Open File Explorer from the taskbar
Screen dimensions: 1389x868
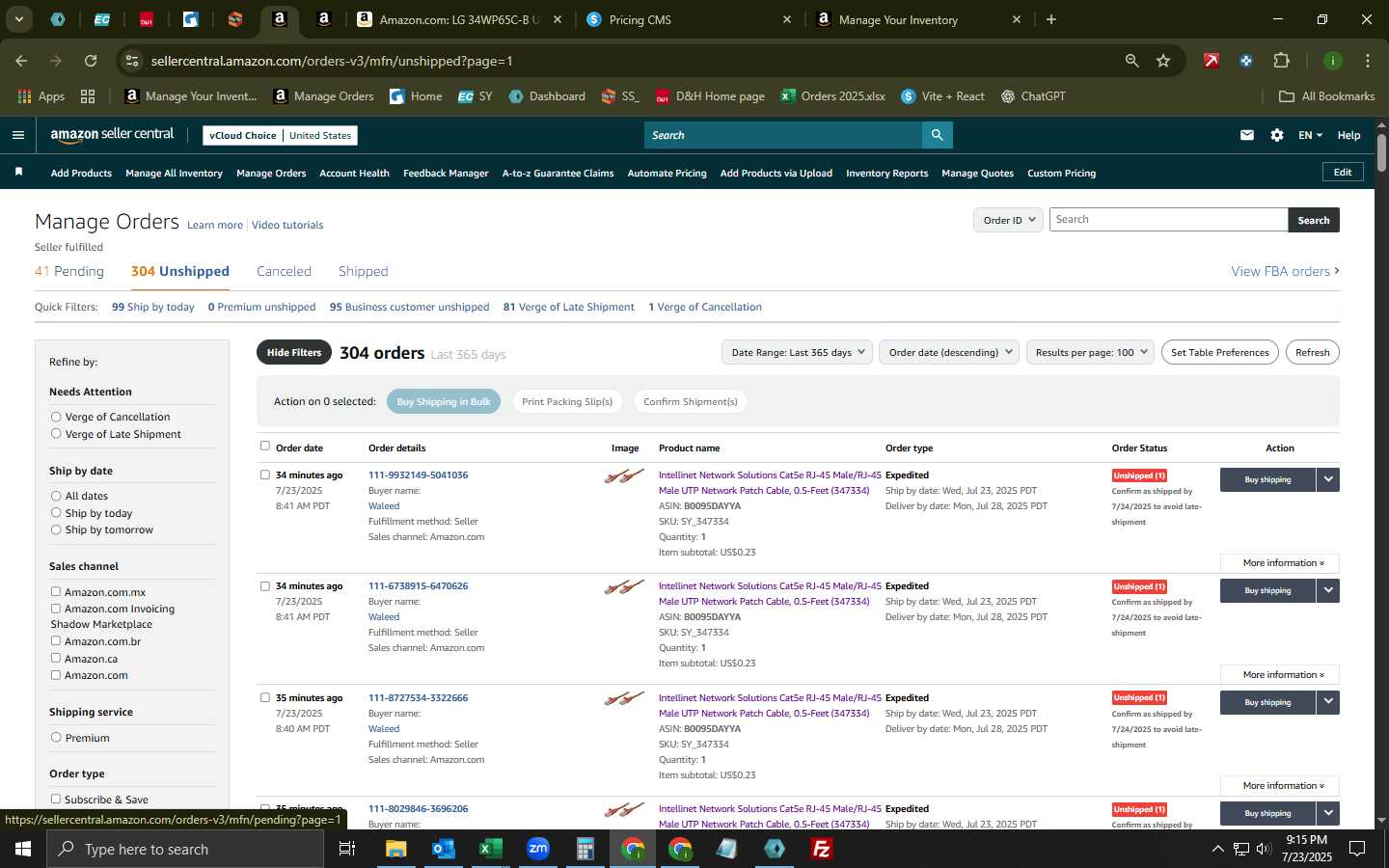tap(396, 849)
